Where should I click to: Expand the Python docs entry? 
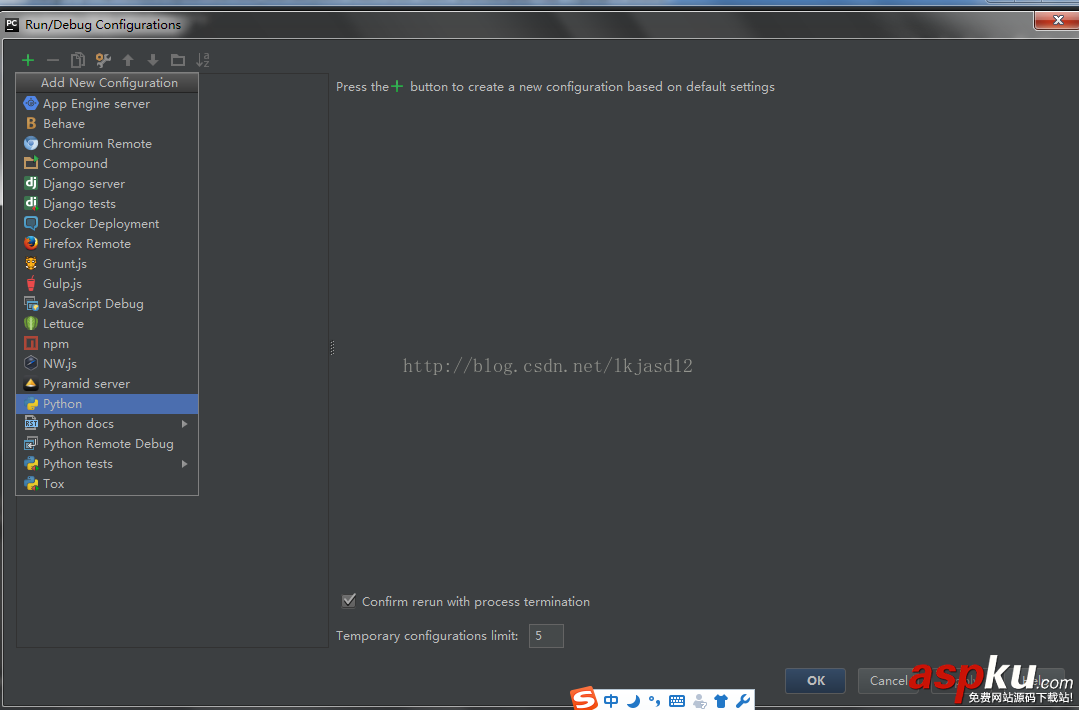point(183,423)
